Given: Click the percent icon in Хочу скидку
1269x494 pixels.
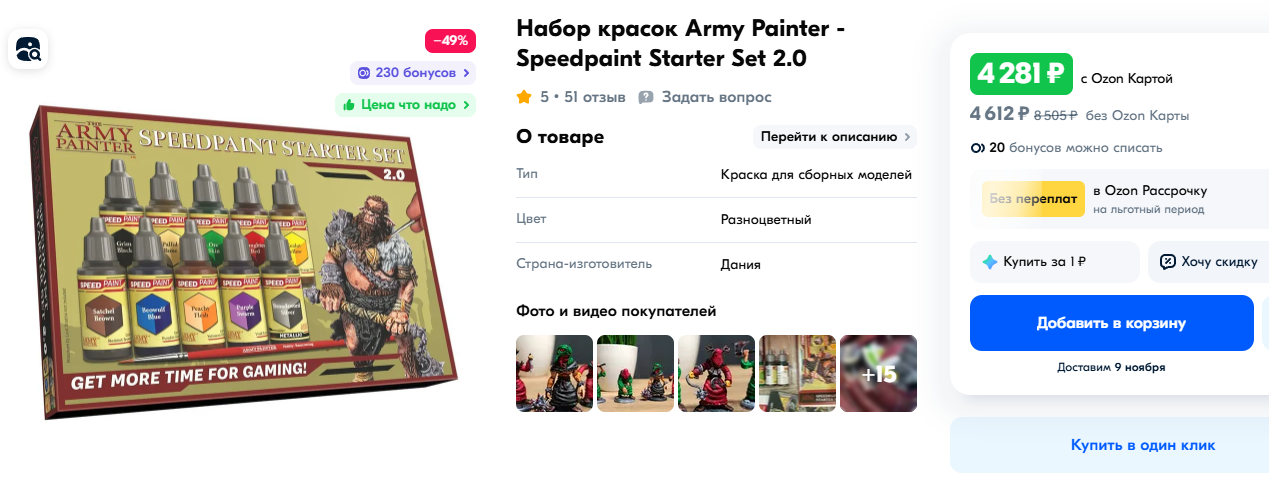Looking at the screenshot, I should 1167,262.
